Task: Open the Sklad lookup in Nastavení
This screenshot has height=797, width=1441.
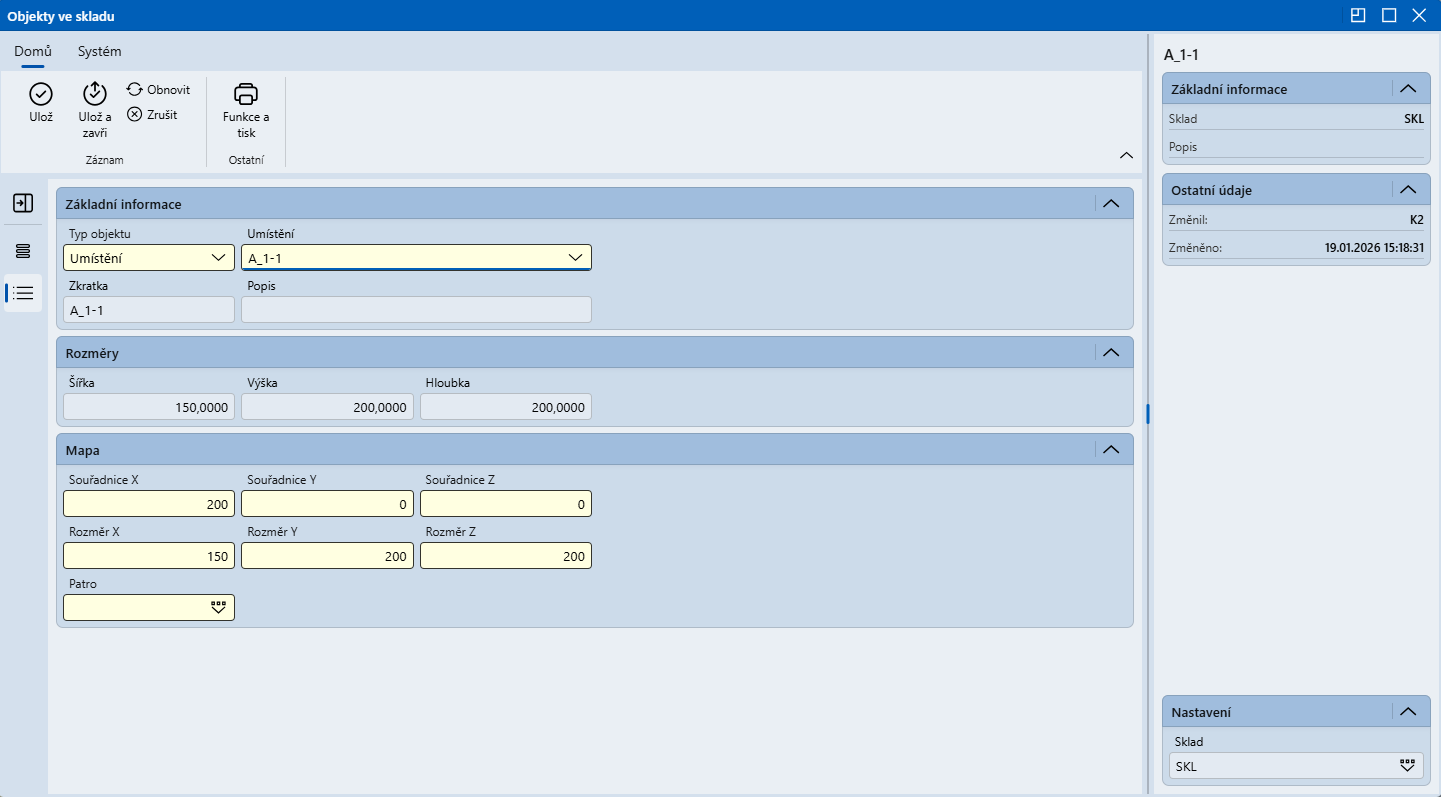Action: coord(1408,766)
